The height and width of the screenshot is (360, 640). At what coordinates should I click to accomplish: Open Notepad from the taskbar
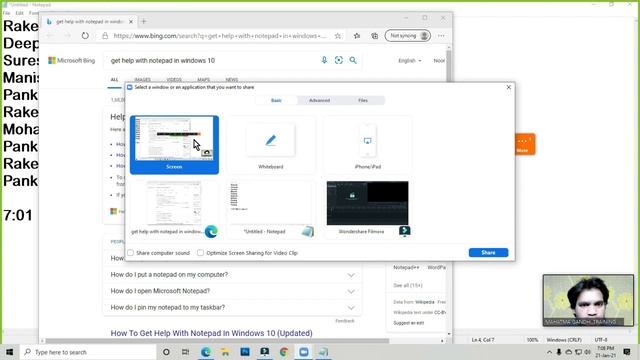(x=323, y=352)
